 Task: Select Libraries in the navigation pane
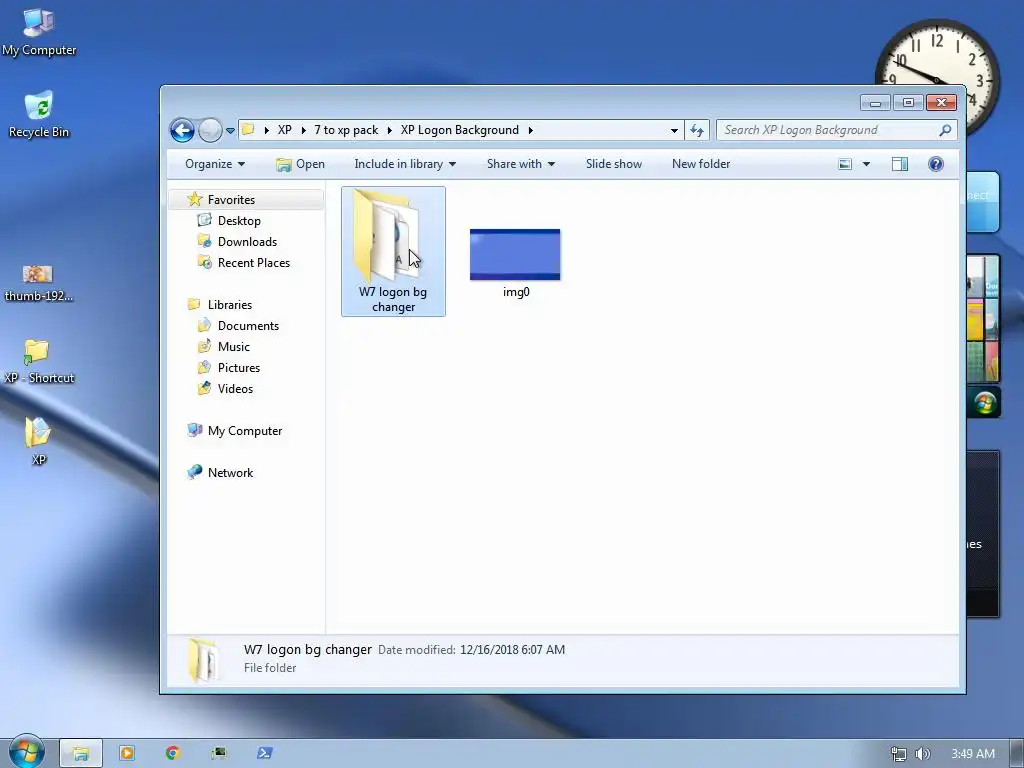229,305
